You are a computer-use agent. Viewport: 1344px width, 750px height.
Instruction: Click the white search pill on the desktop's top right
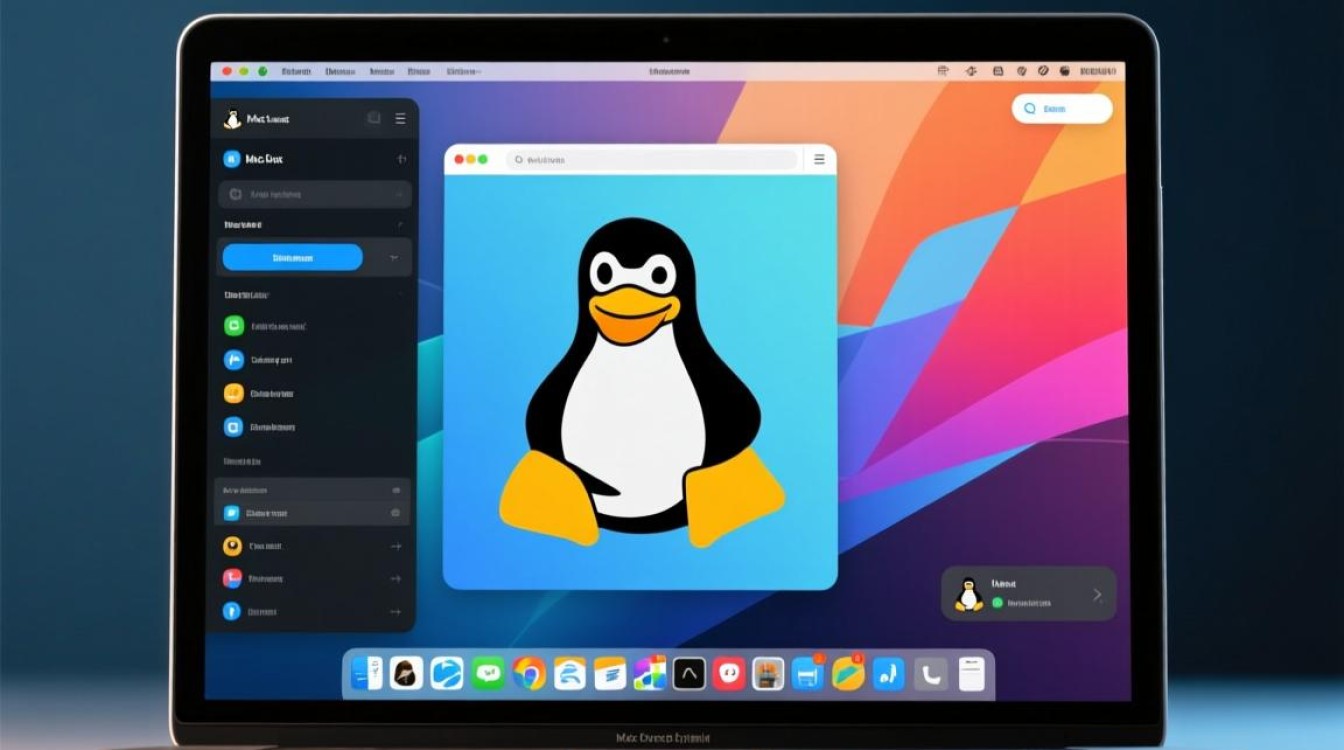click(1062, 109)
